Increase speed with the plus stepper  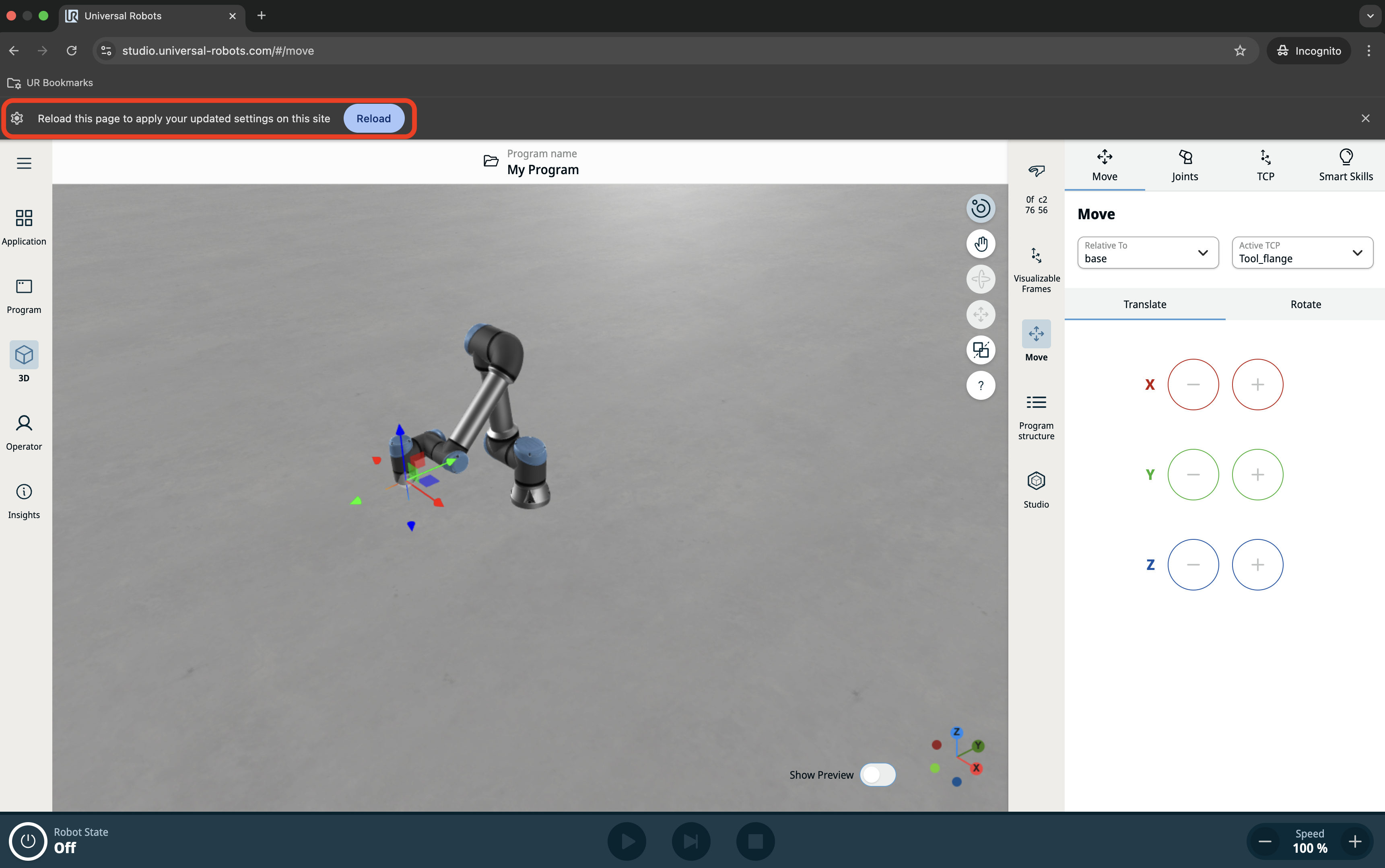click(x=1354, y=841)
